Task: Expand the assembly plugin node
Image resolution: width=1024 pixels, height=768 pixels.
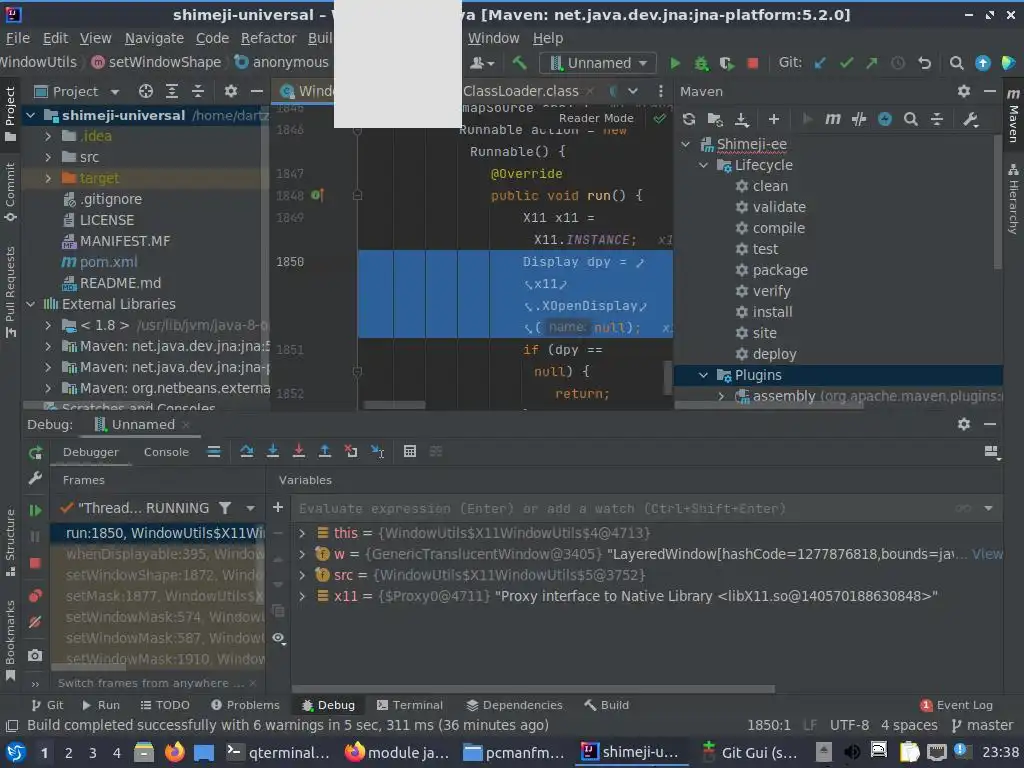Action: [721, 396]
